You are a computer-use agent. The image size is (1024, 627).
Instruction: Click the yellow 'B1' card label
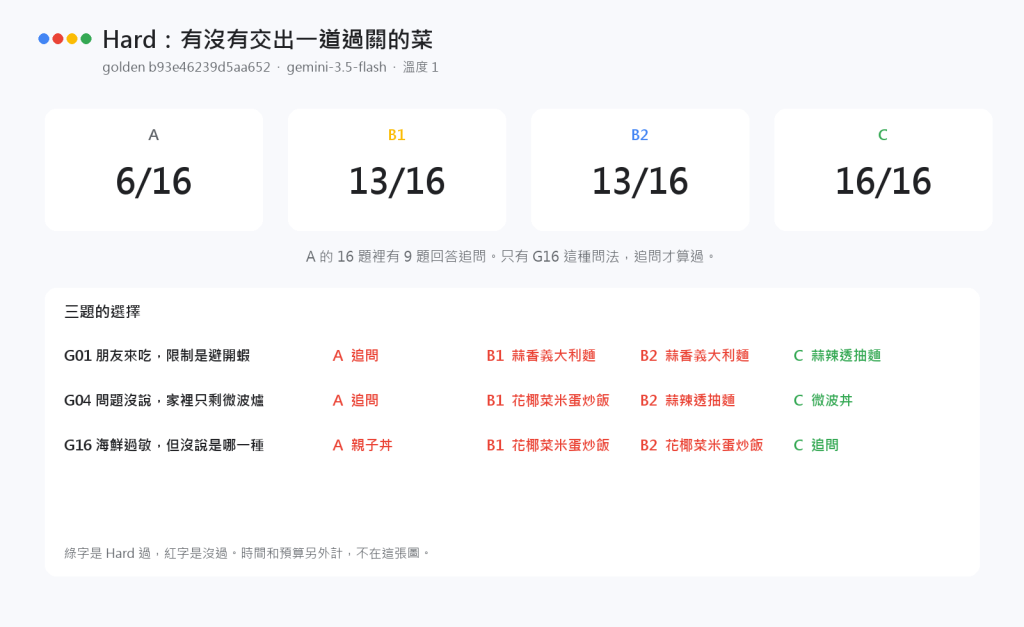tap(396, 135)
